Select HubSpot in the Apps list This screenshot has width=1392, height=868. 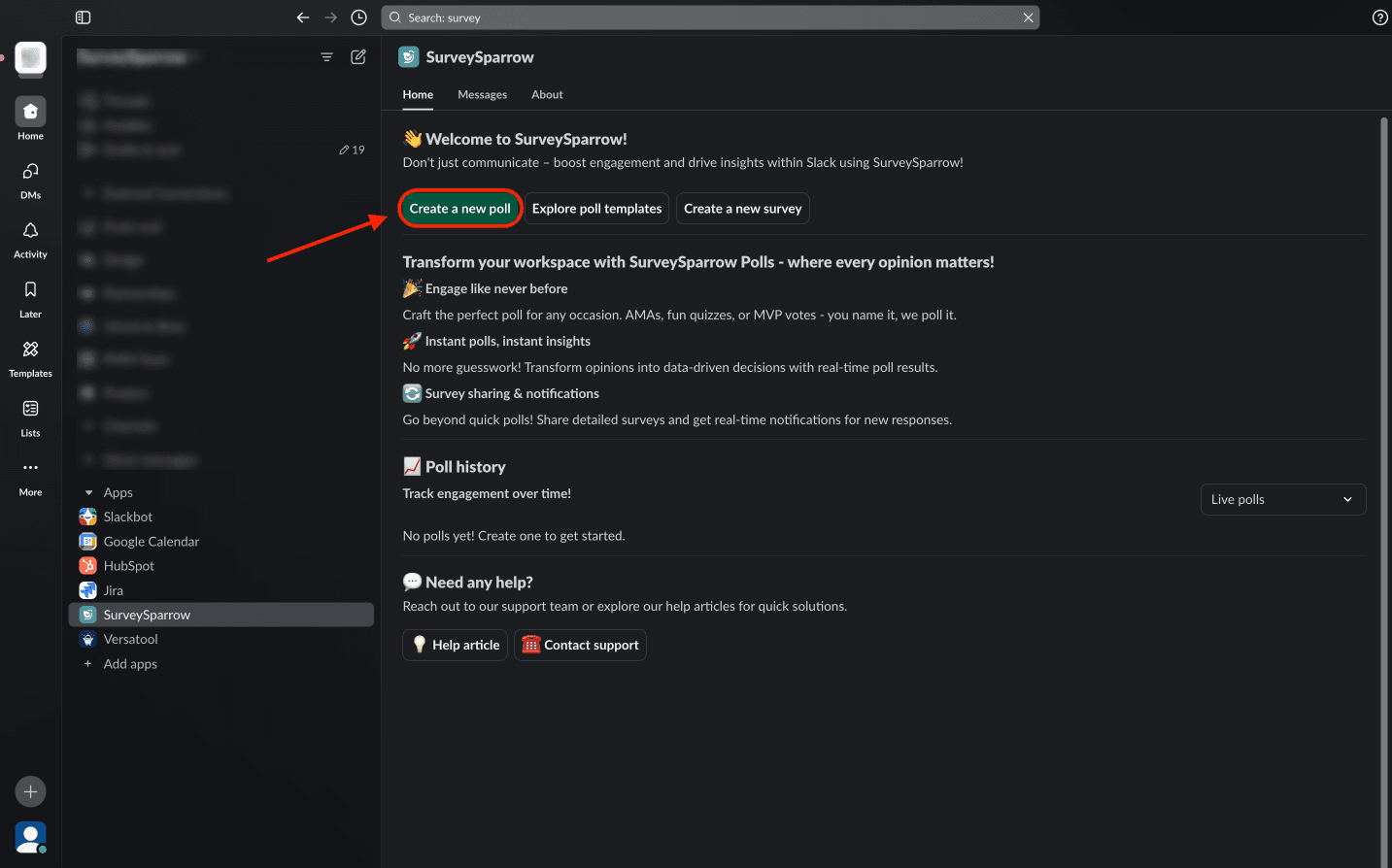click(x=128, y=566)
